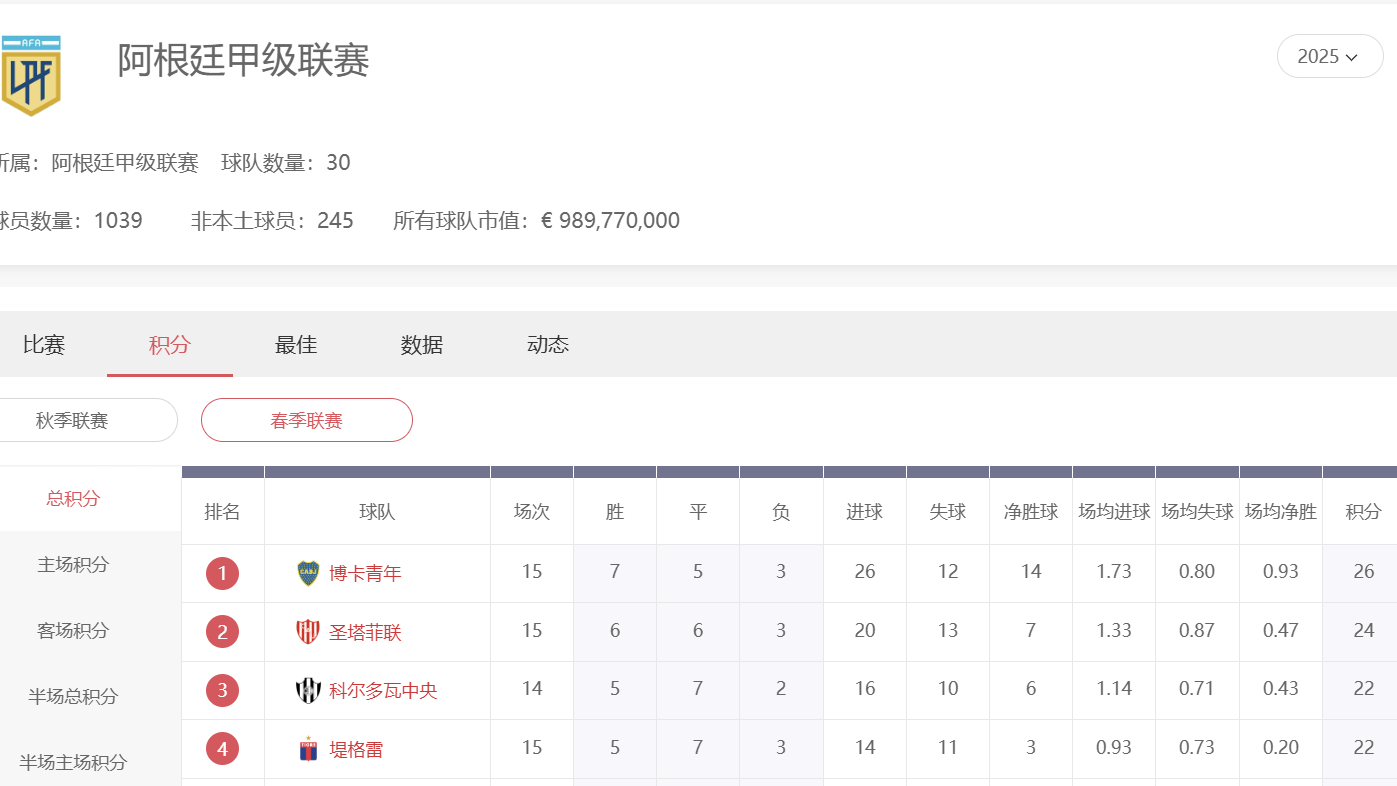This screenshot has width=1397, height=786.
Task: Open the 动态 tab
Action: pyautogui.click(x=547, y=344)
